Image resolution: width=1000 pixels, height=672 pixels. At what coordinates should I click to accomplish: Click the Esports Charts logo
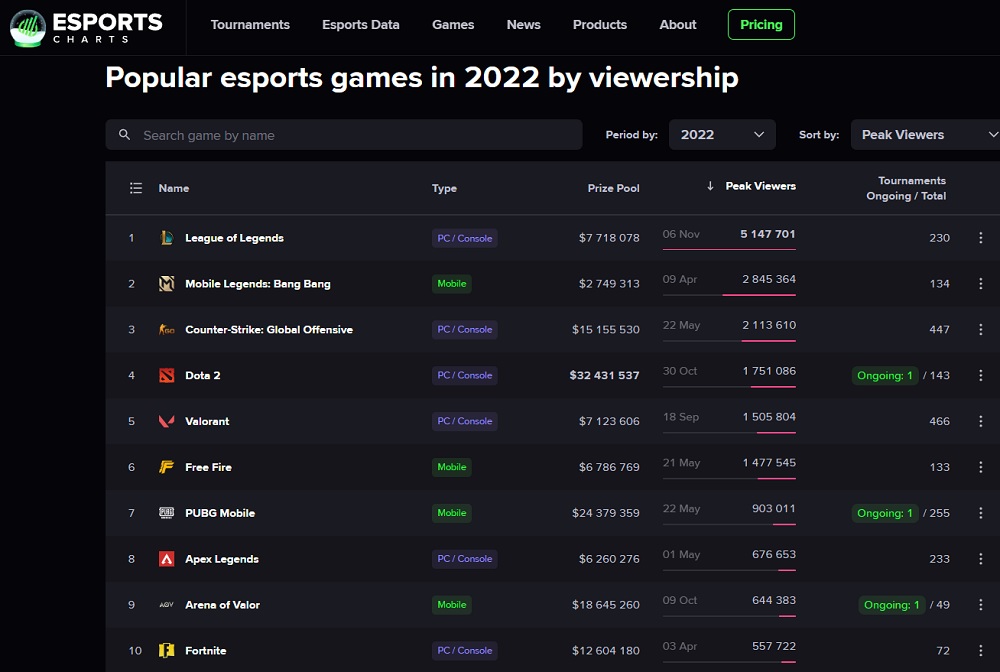coord(86,28)
